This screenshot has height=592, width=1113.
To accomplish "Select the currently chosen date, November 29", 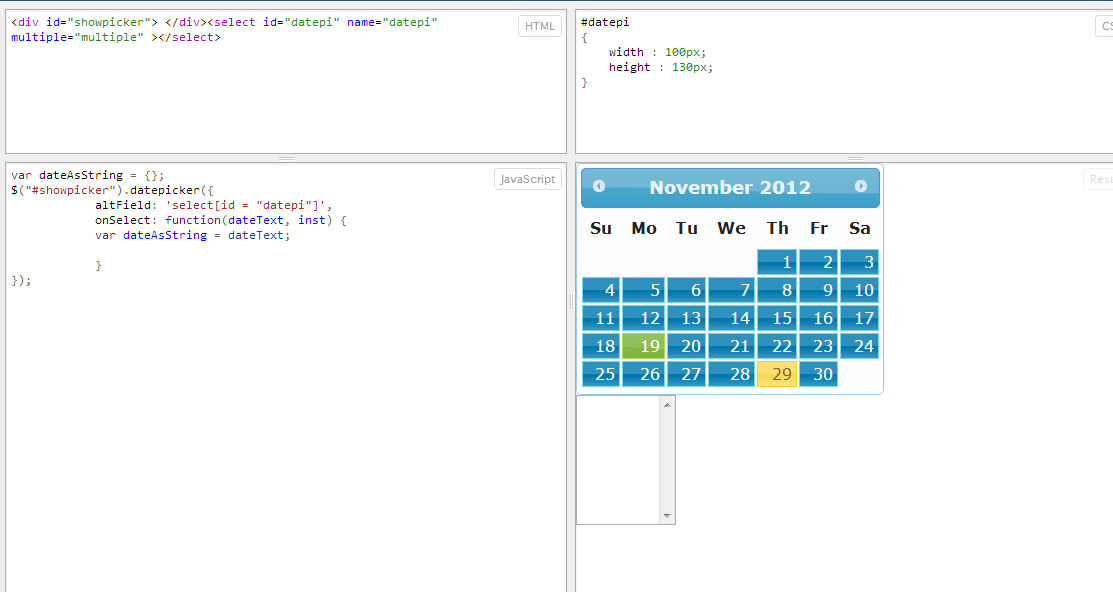I will 777,374.
